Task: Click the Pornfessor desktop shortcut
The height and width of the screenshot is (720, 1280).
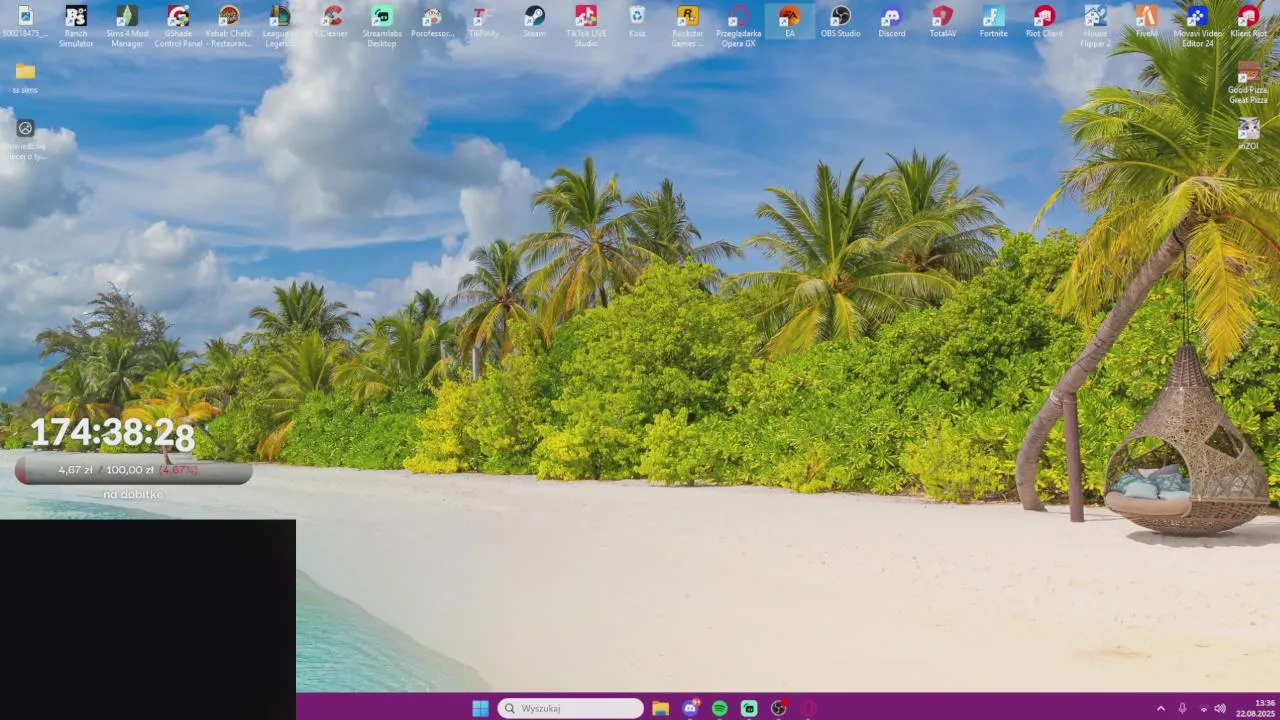Action: [433, 22]
